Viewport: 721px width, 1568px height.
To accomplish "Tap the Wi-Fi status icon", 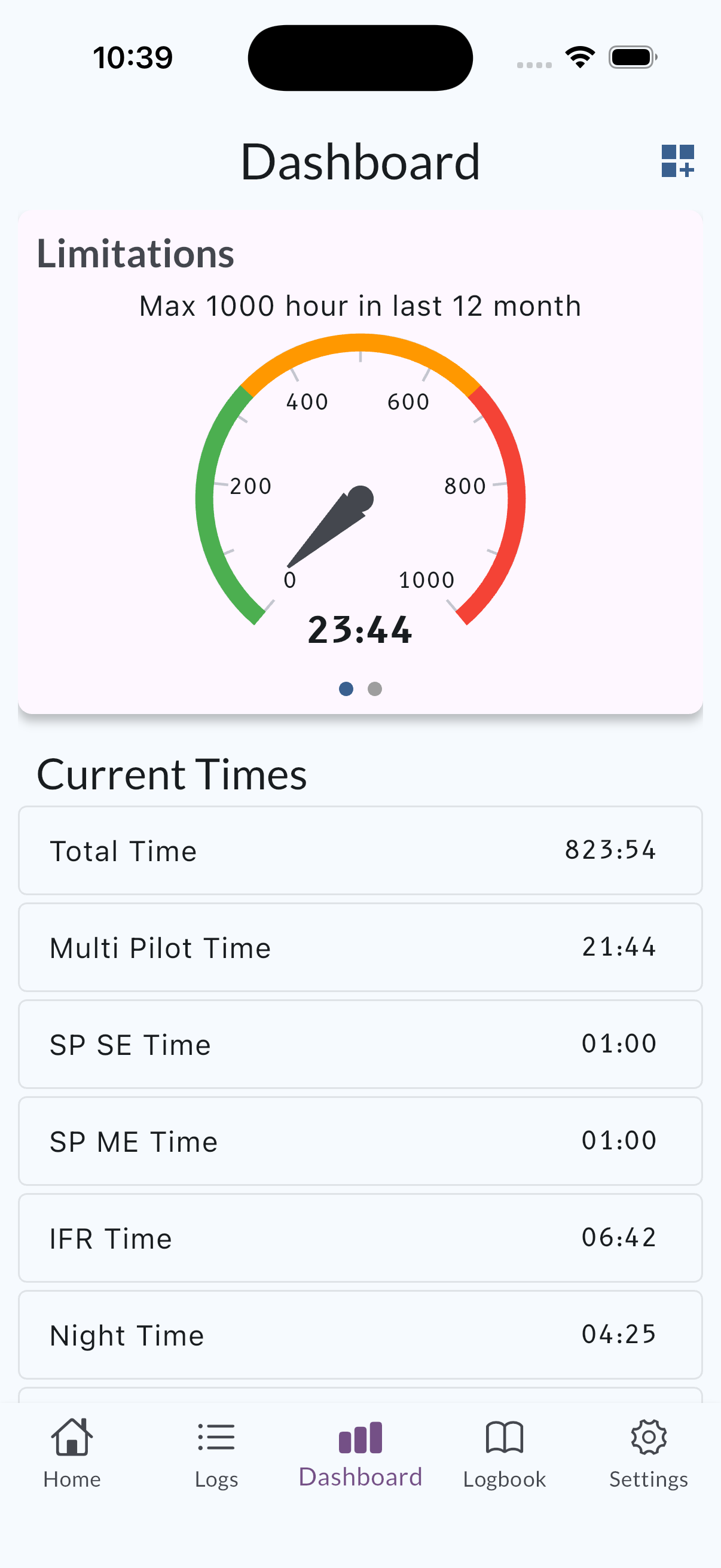I will point(580,57).
